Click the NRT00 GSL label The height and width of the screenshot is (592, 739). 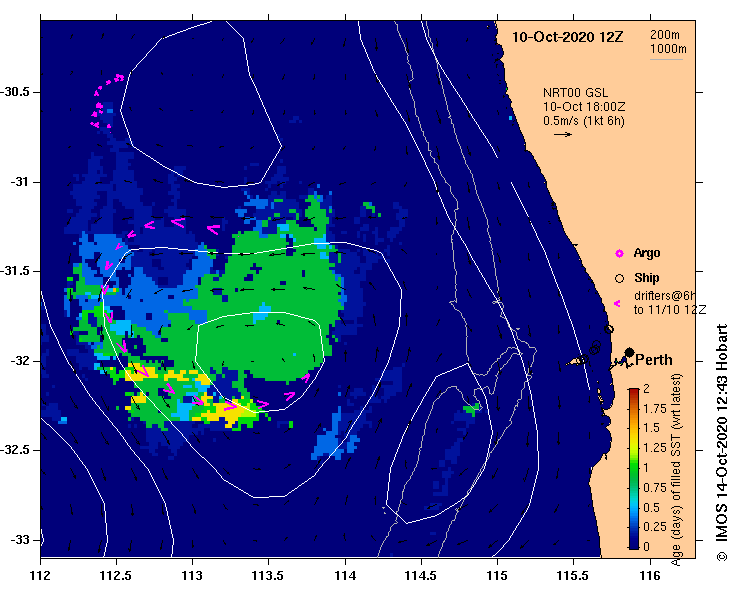[x=575, y=93]
